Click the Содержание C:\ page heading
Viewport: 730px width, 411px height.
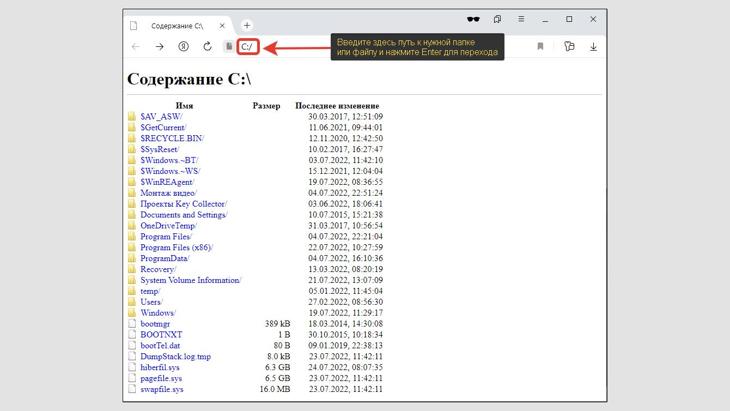point(189,79)
